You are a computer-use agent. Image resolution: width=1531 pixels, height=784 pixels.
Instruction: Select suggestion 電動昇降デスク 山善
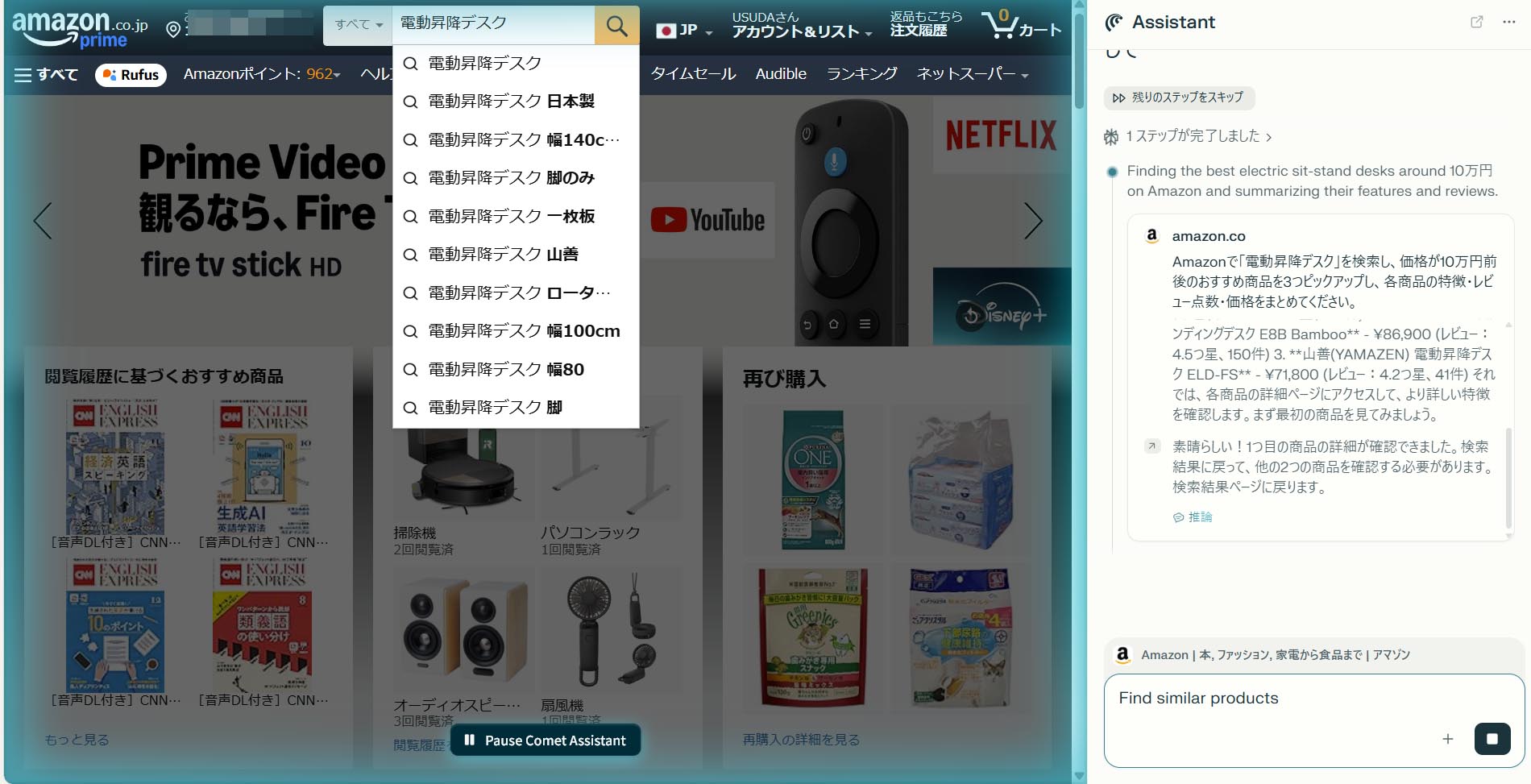[503, 255]
